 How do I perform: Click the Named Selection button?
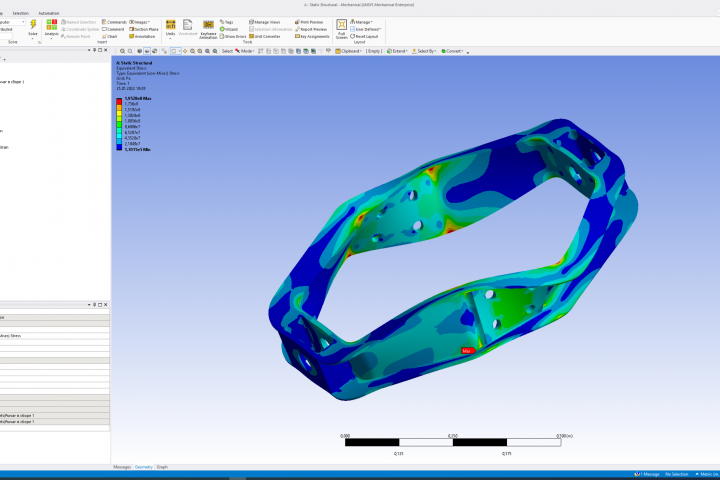pyautogui.click(x=79, y=22)
